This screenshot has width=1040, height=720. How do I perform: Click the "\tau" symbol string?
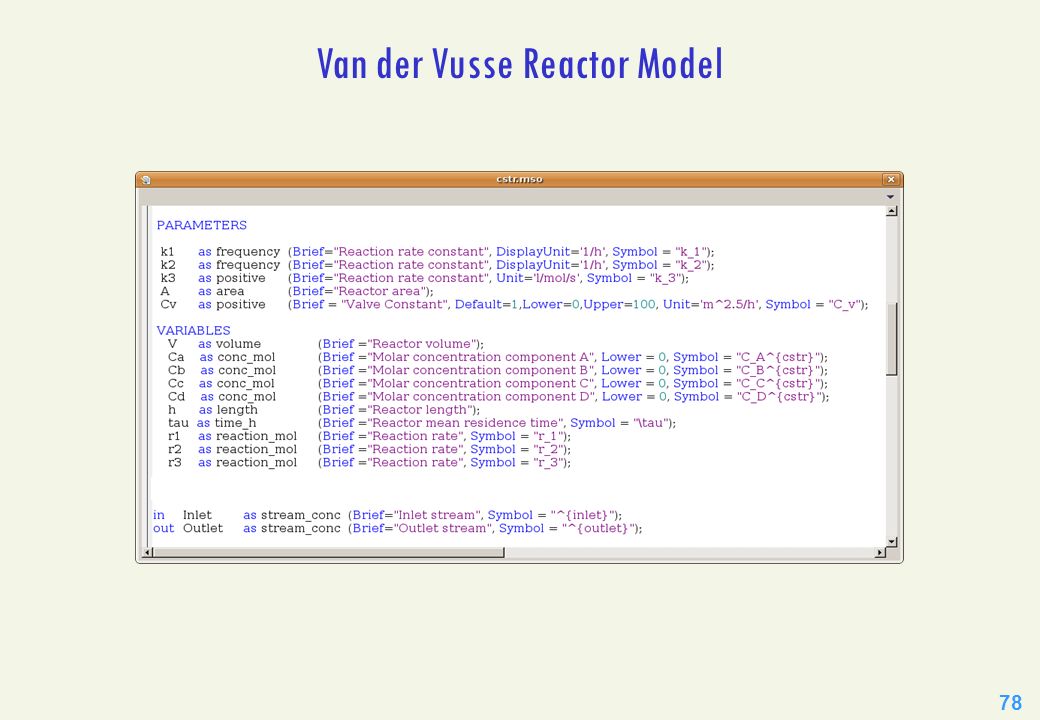(x=651, y=423)
